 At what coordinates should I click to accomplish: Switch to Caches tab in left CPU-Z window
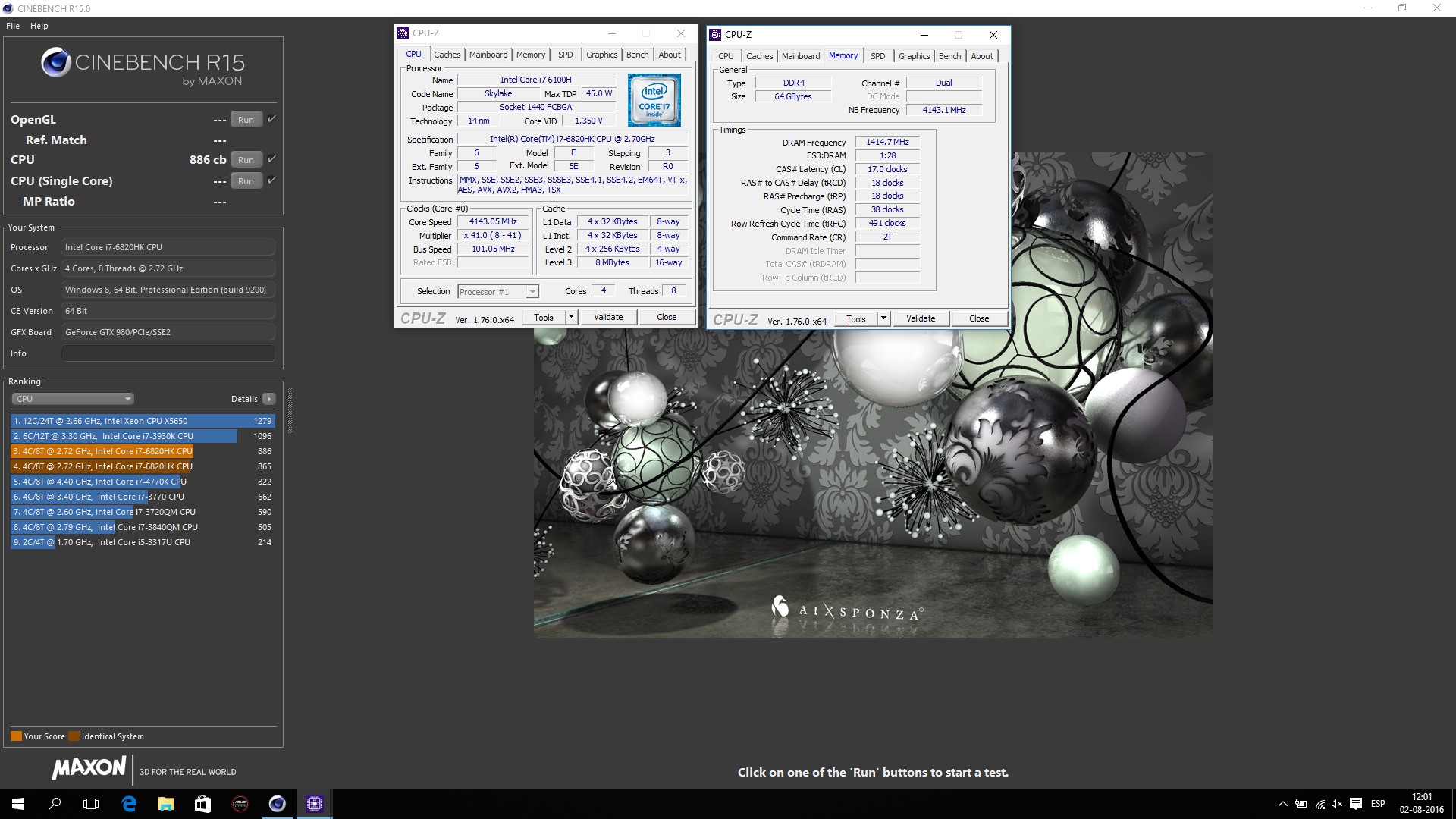[x=447, y=55]
